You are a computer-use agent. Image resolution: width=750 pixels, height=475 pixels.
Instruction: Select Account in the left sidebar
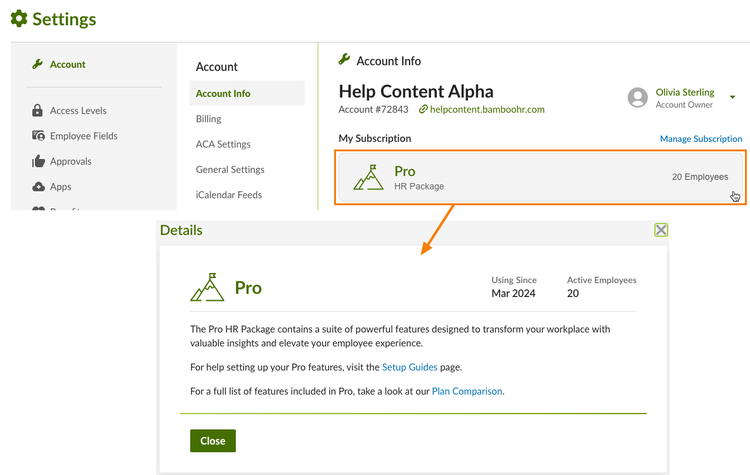pos(67,64)
